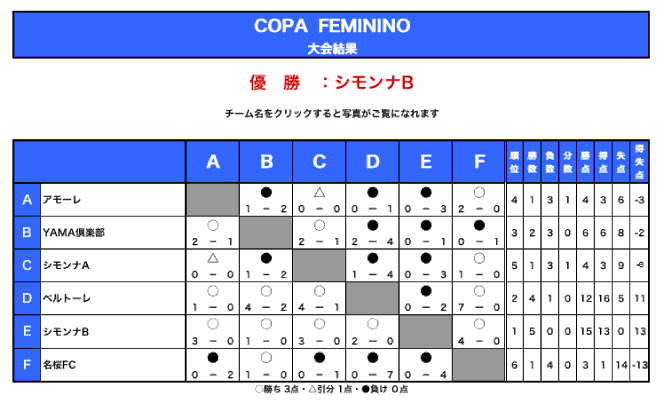Screen dimensions: 664x415
Task: Click the red 優勝 シモンナB winner text
Action: click(x=331, y=81)
